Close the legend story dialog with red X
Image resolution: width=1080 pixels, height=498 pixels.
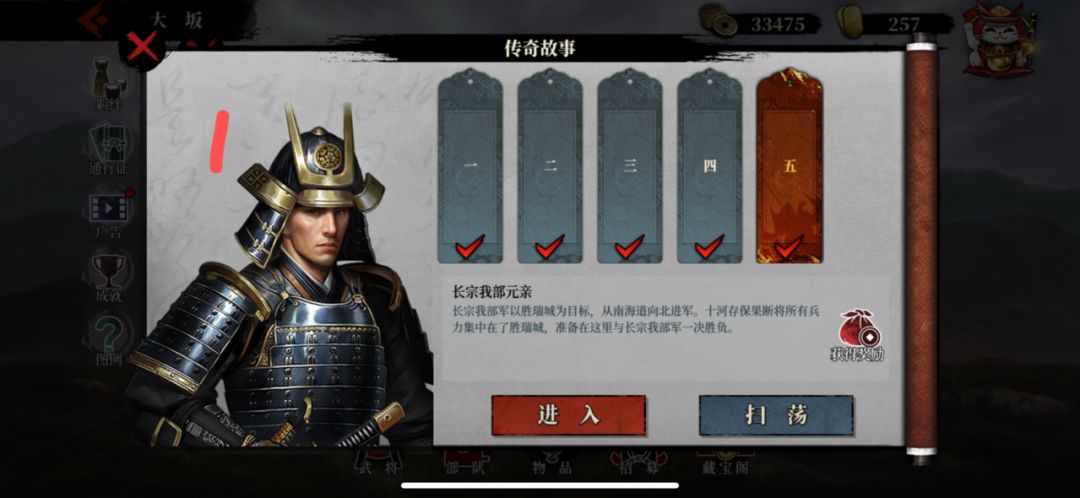[x=143, y=48]
